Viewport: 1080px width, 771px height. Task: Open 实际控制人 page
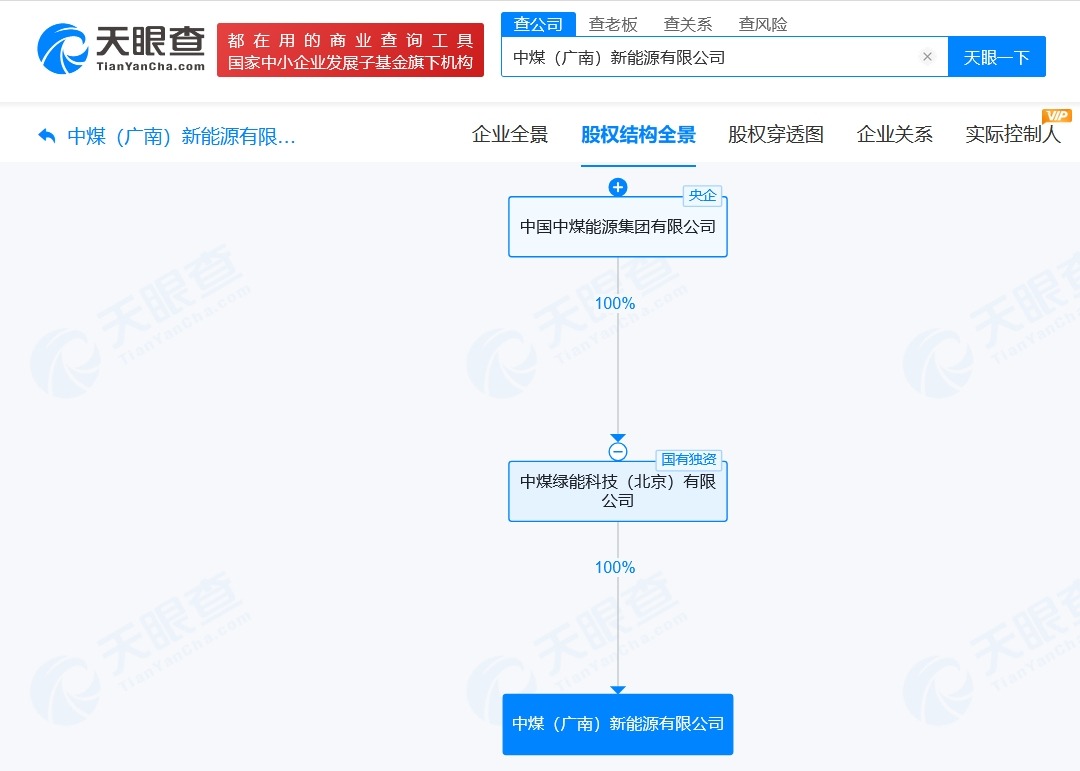pyautogui.click(x=1013, y=134)
